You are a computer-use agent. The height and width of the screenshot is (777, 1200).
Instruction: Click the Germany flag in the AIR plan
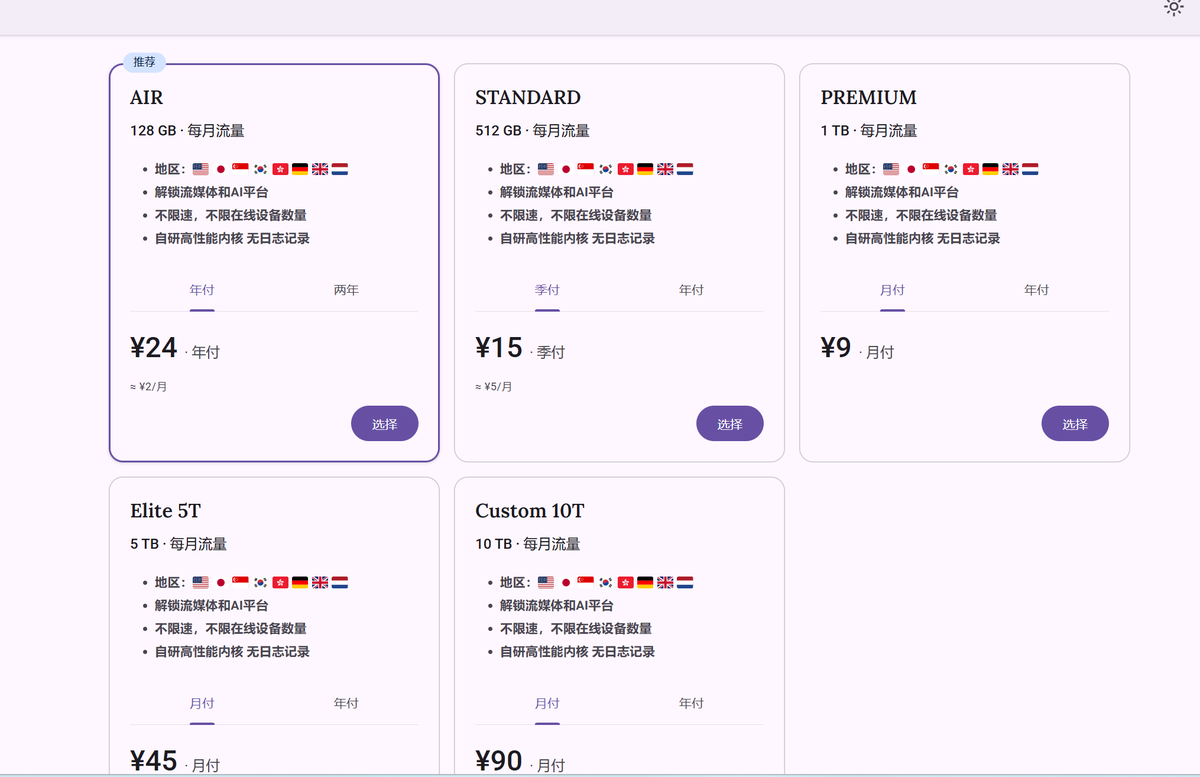coord(300,169)
